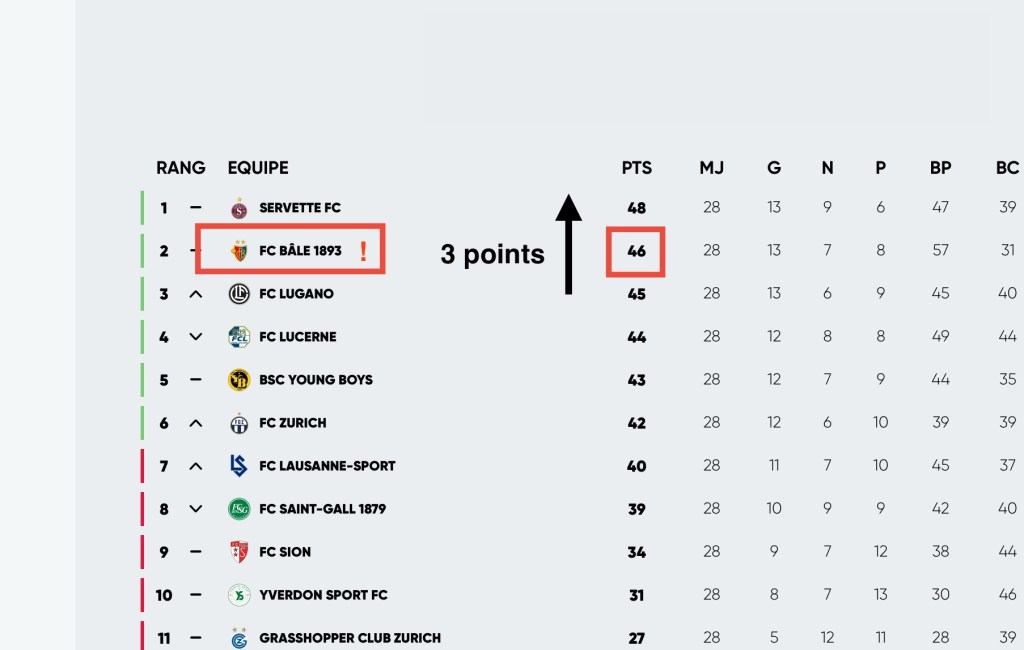Click FC Lucerne's downward rank arrow
Viewport: 1024px width, 650px height.
(196, 337)
